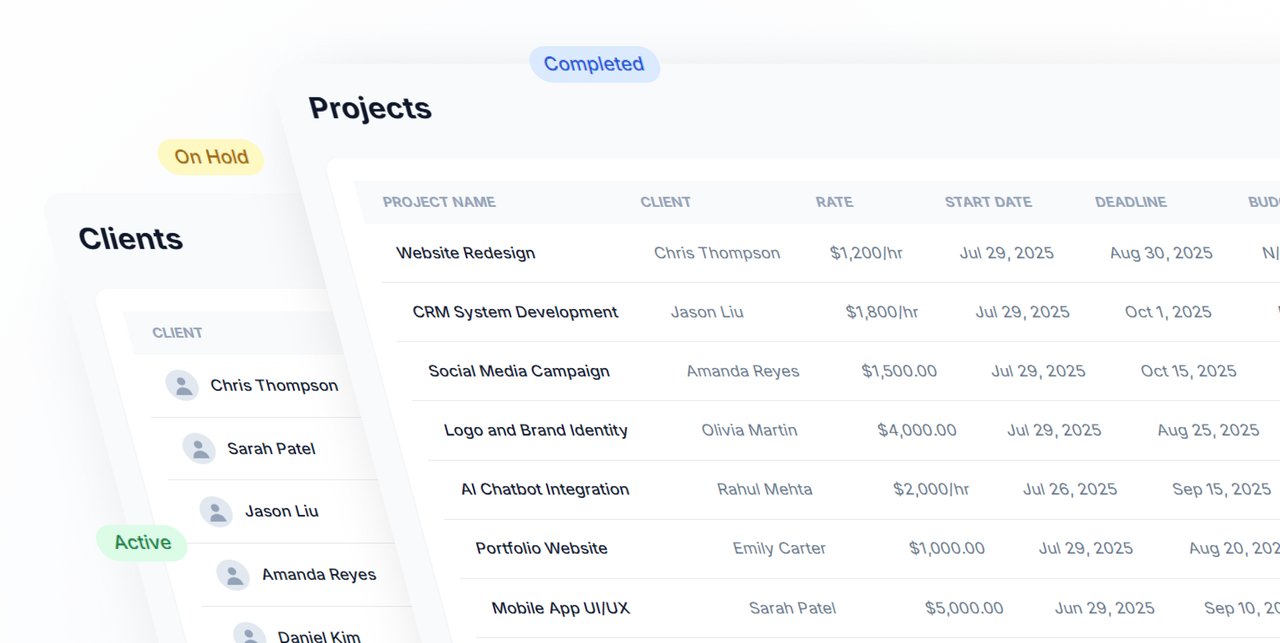Click the Clients heading

click(131, 239)
